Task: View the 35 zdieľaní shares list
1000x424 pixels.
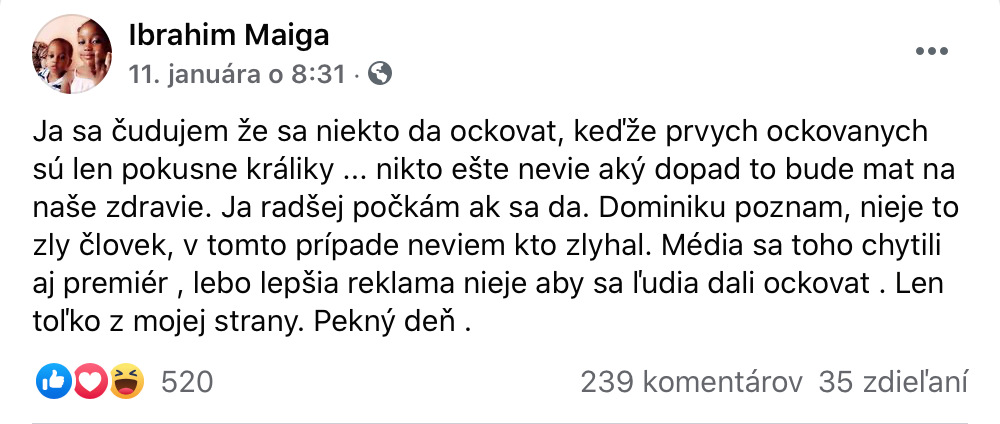Action: (893, 381)
